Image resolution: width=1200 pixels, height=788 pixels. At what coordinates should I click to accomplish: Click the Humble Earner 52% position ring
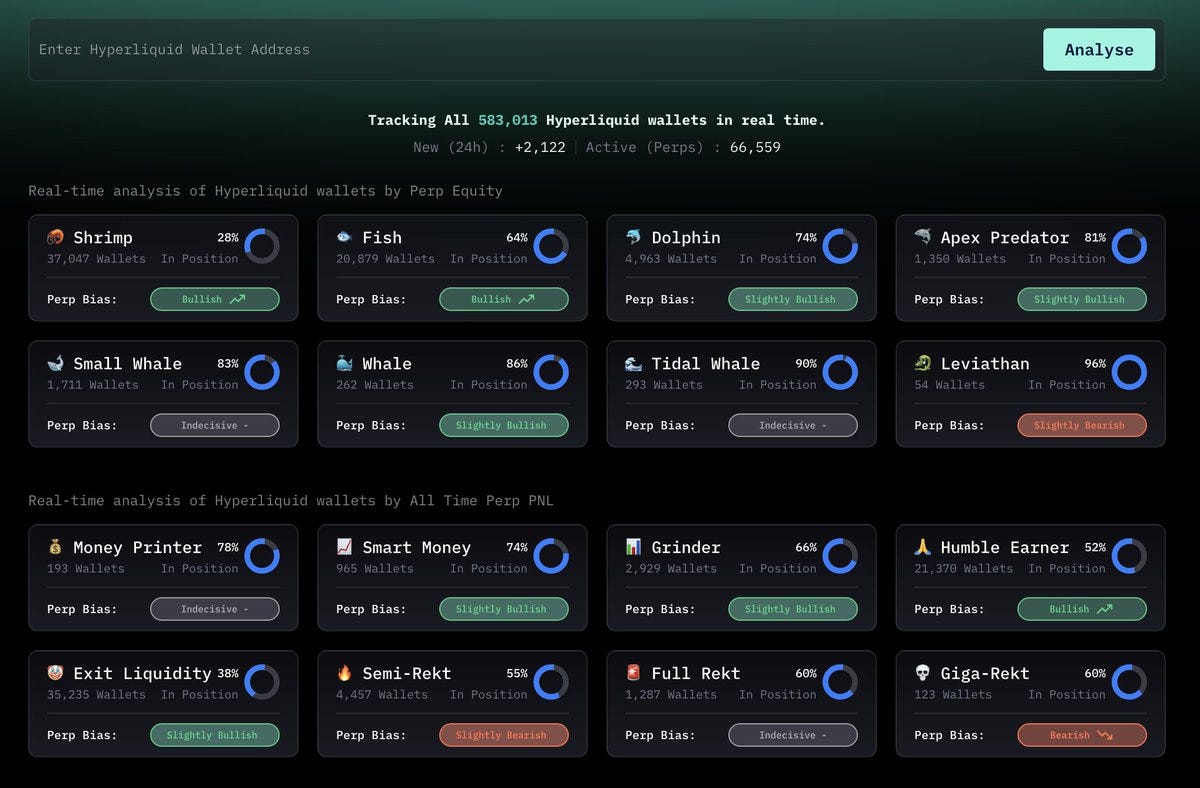[x=1129, y=556]
